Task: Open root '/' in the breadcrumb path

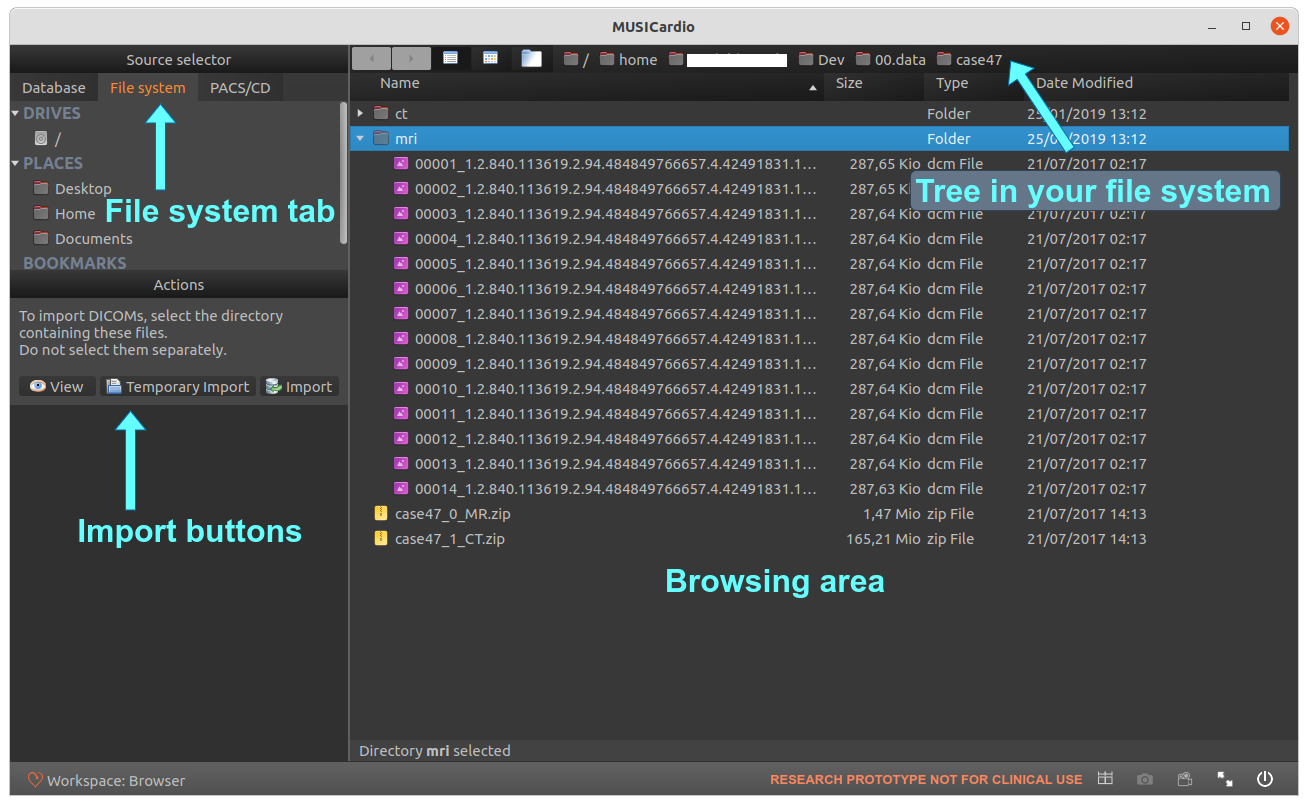Action: pyautogui.click(x=576, y=60)
